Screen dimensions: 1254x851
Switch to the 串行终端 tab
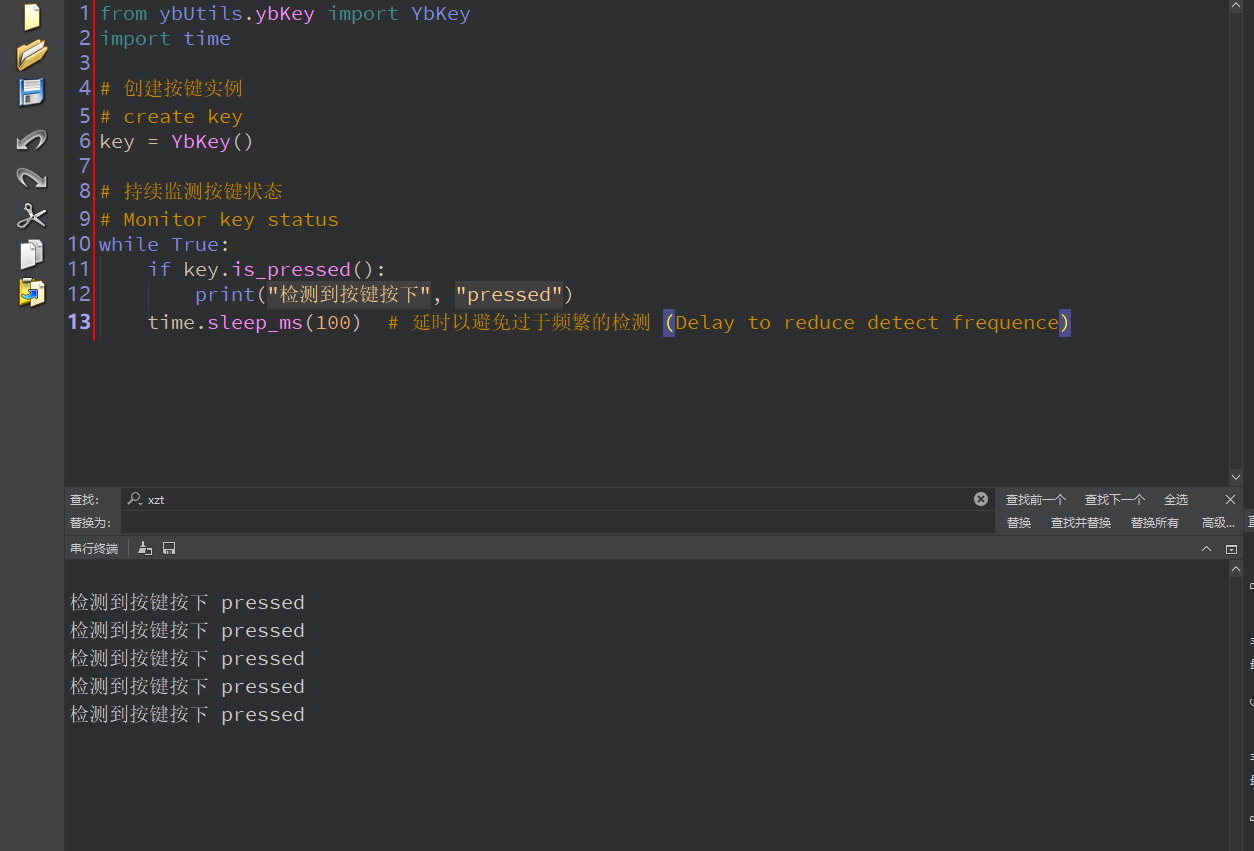click(93, 549)
